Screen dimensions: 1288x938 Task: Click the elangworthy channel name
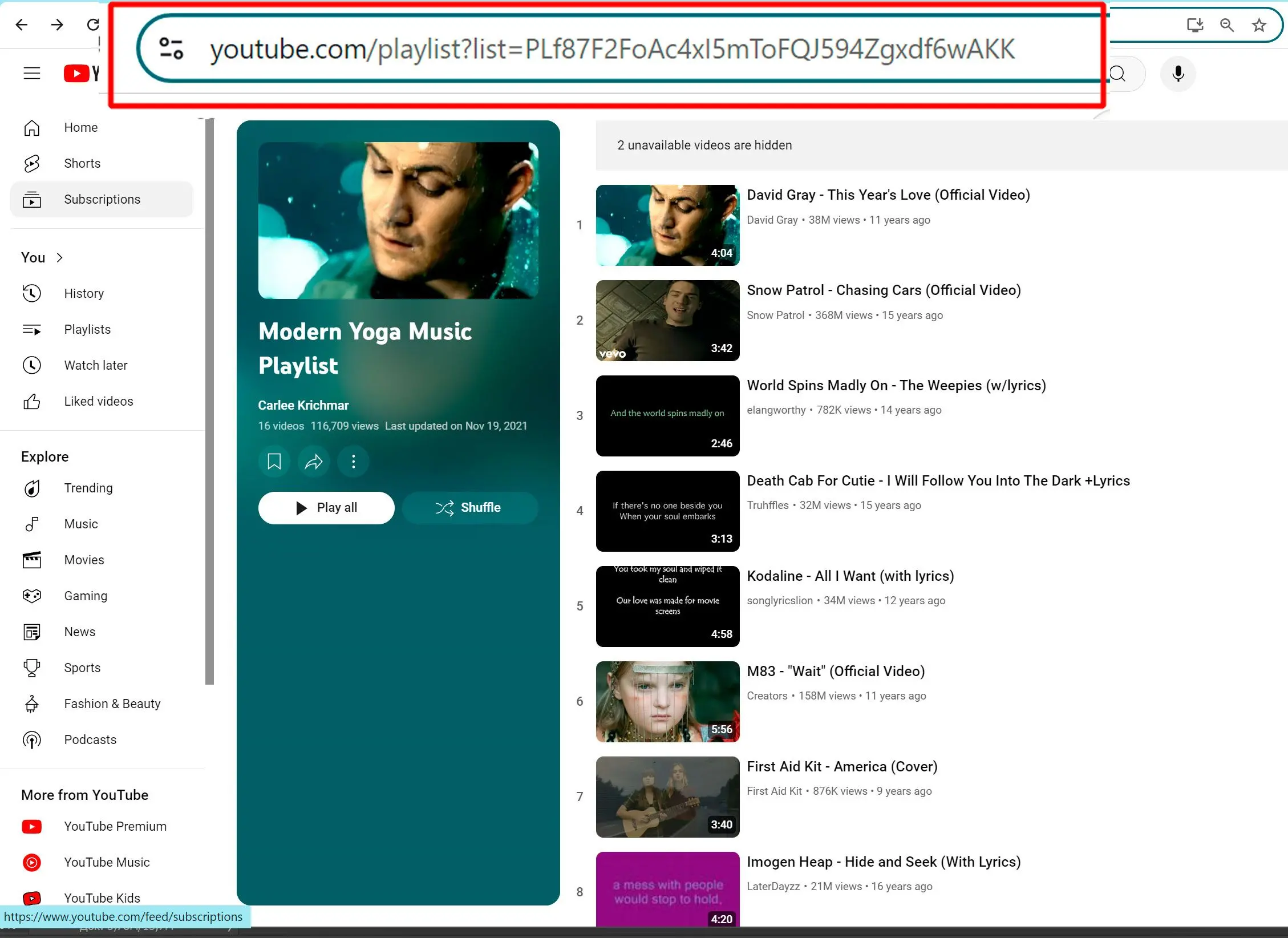coord(776,410)
